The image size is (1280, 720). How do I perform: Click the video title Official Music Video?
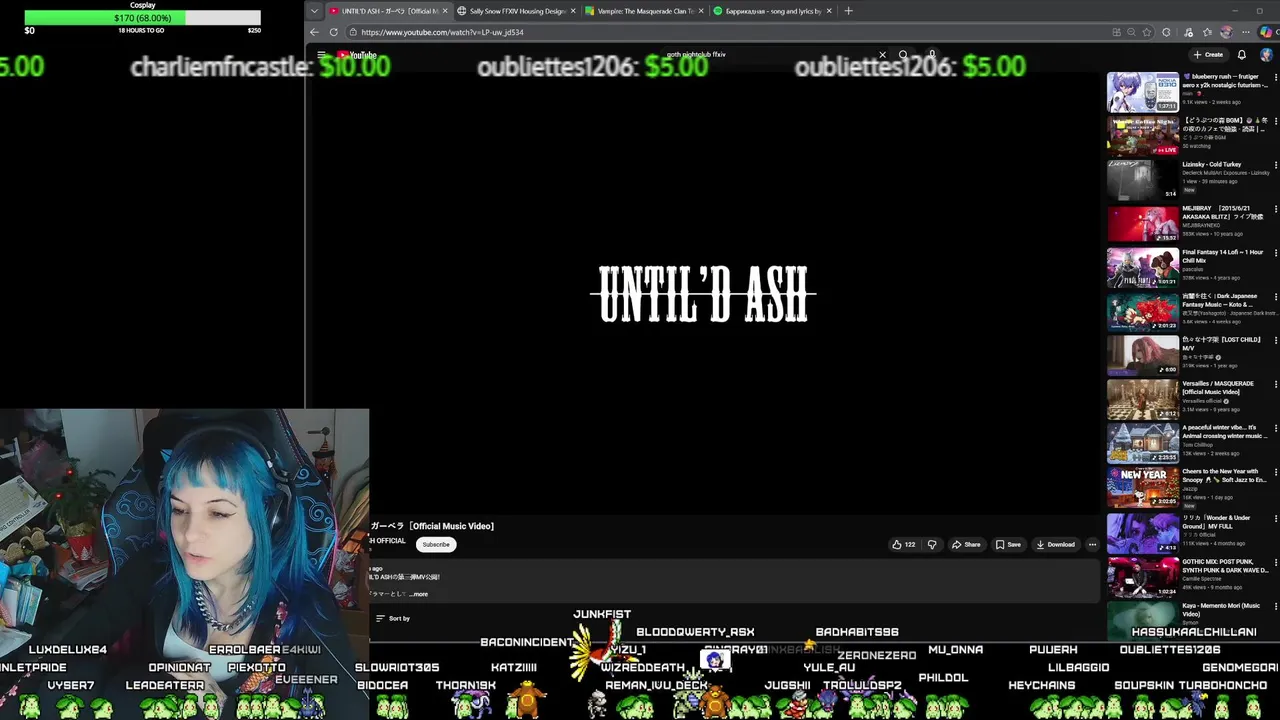432,526
